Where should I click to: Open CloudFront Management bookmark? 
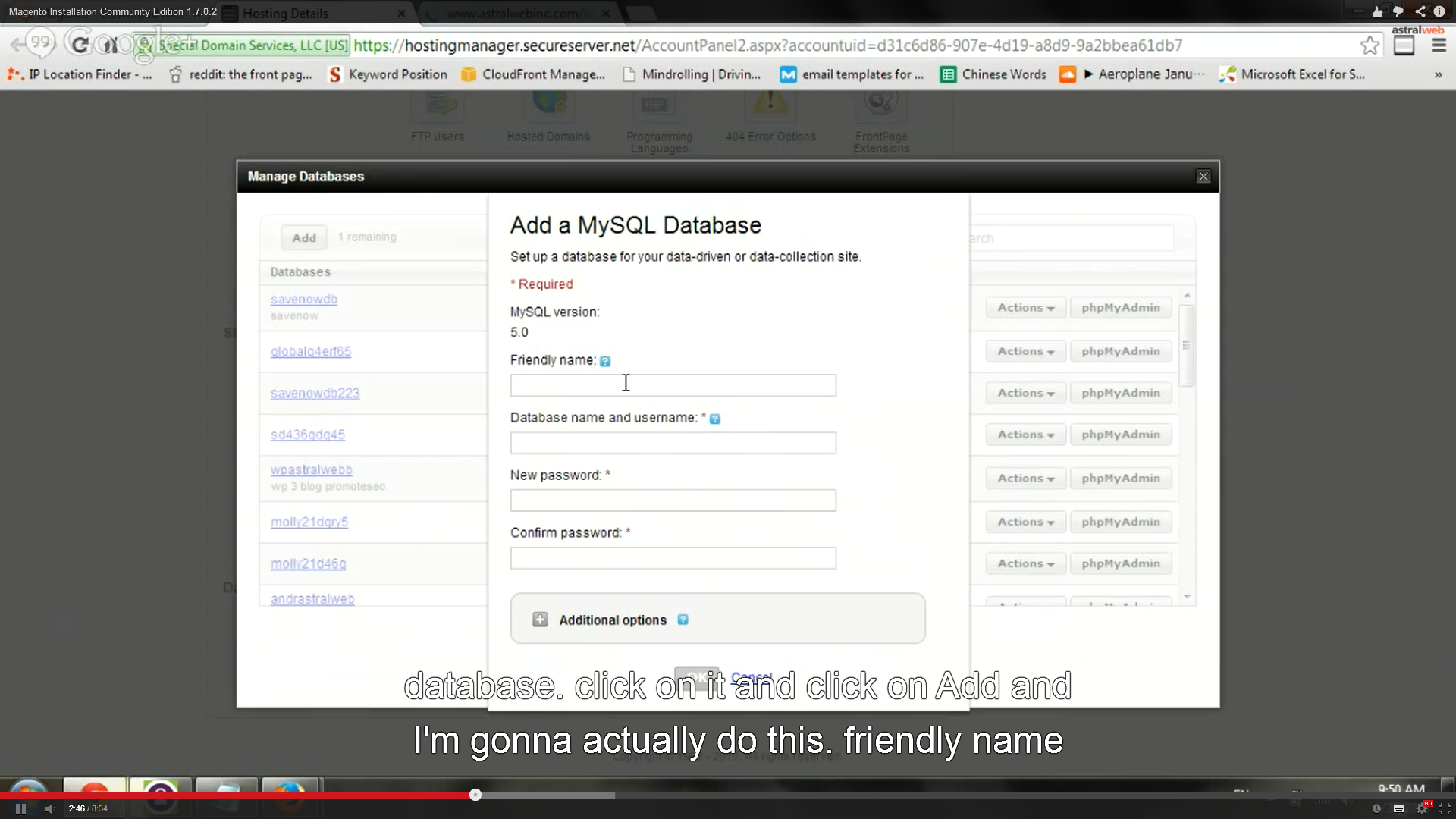click(x=533, y=74)
